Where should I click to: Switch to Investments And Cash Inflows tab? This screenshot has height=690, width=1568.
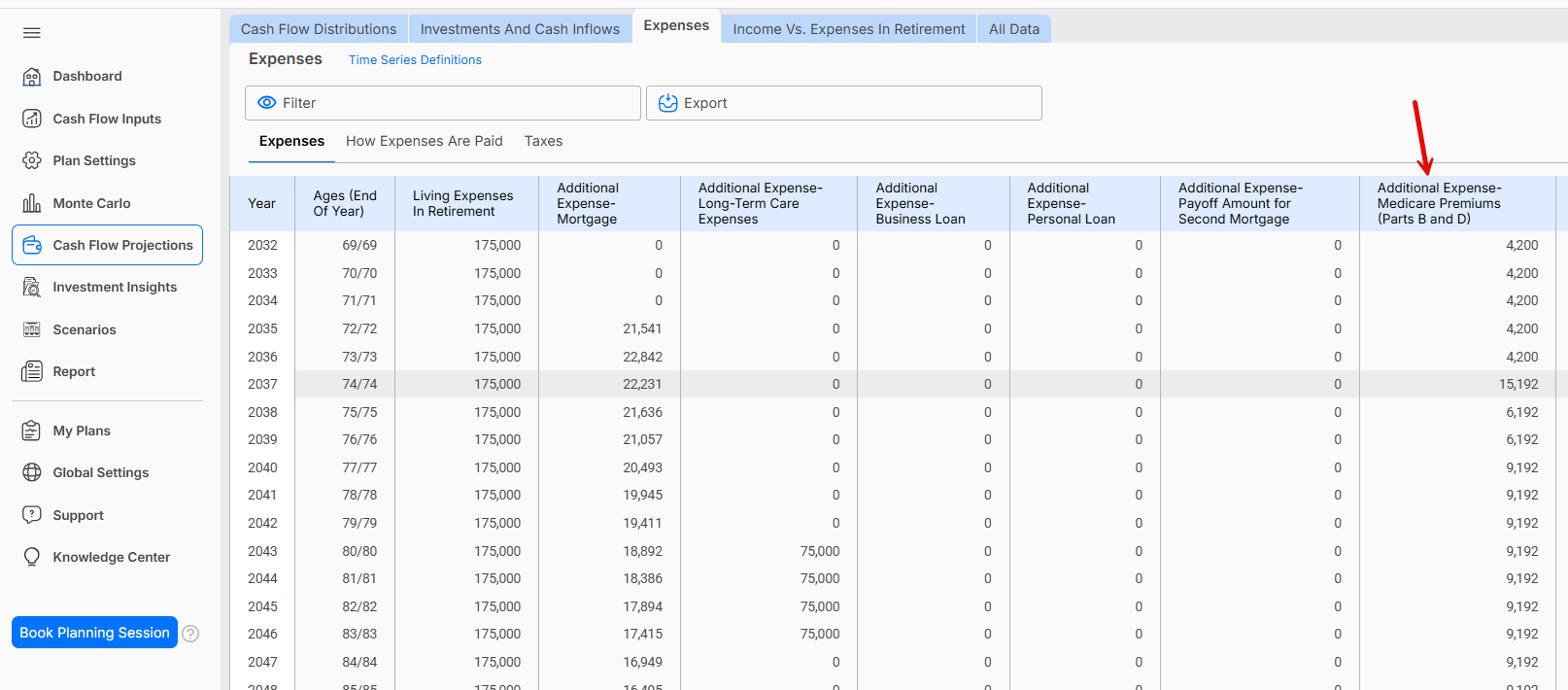click(520, 29)
